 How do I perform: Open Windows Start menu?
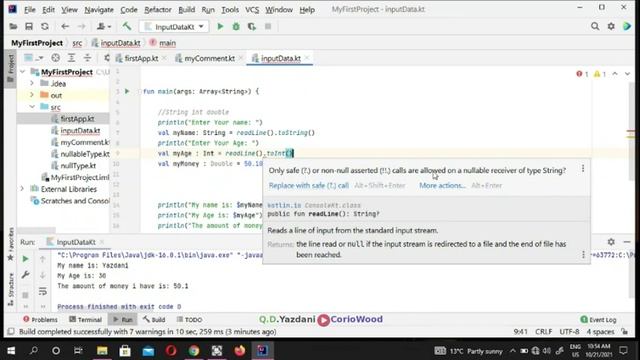click(11, 351)
